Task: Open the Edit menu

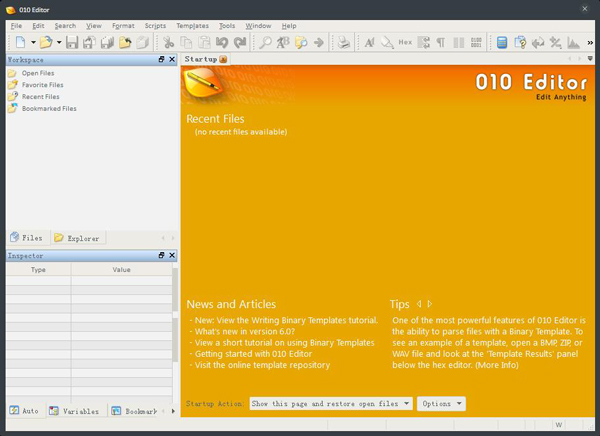Action: pyautogui.click(x=38, y=26)
